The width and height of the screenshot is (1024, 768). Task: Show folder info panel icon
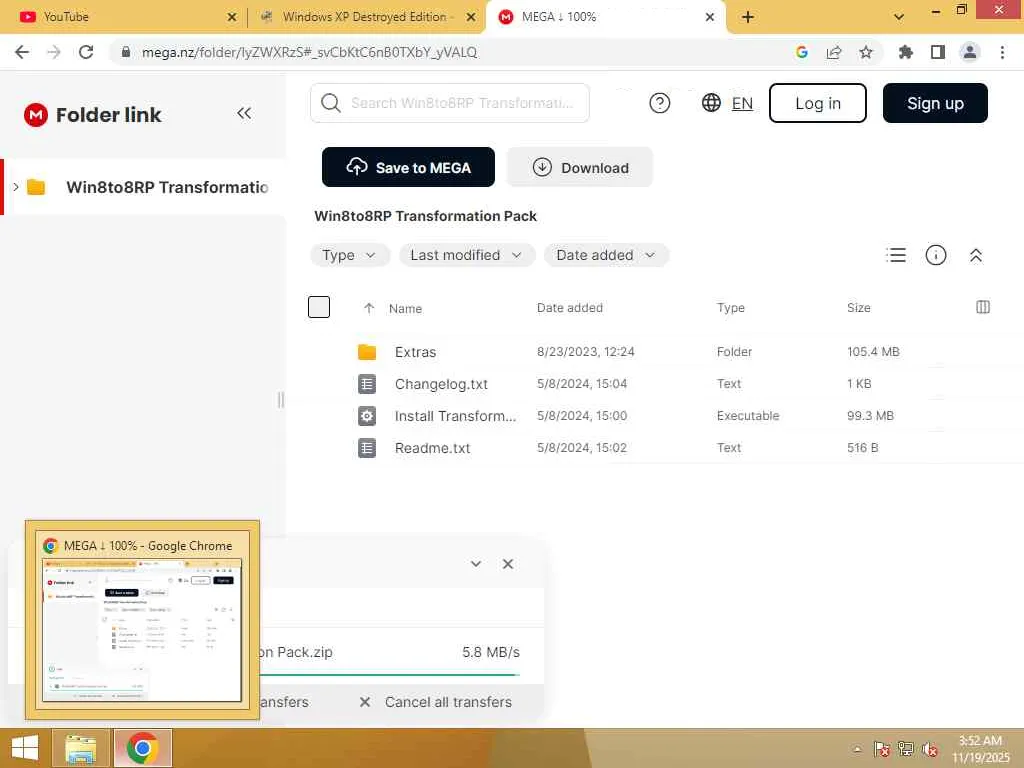(936, 255)
